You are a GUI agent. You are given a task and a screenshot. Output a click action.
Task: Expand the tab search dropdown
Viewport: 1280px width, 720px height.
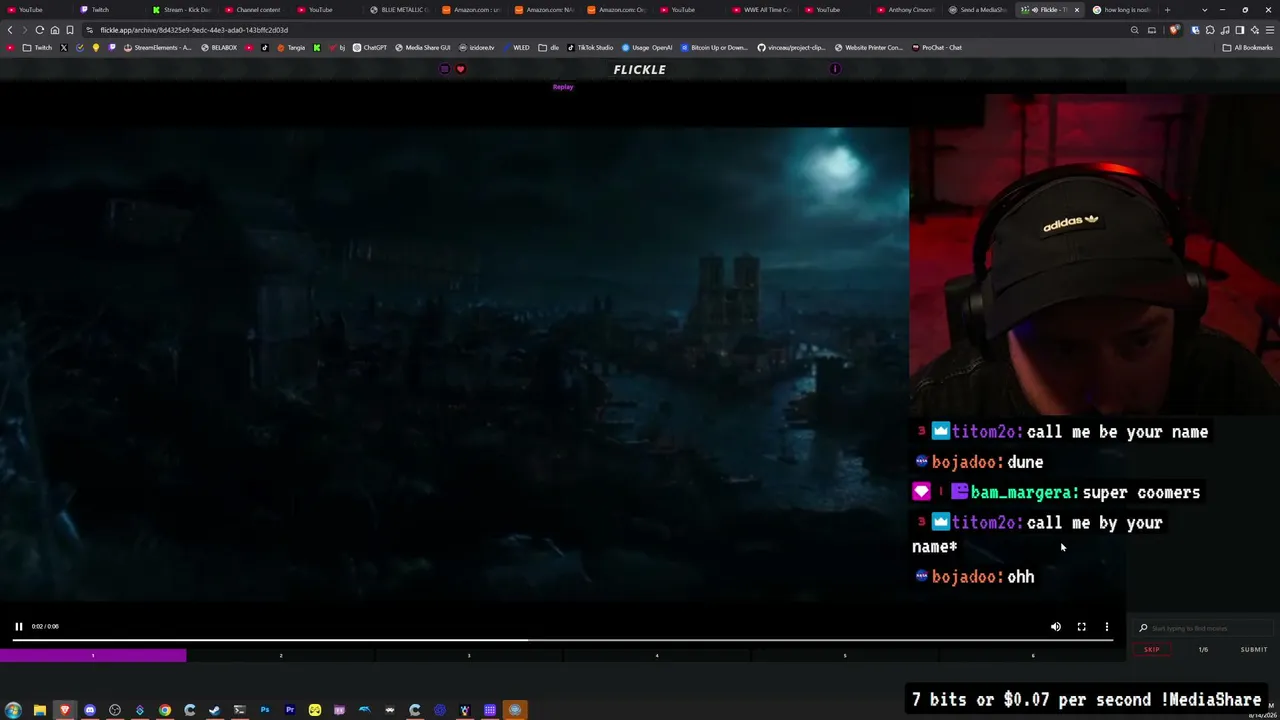(1204, 10)
